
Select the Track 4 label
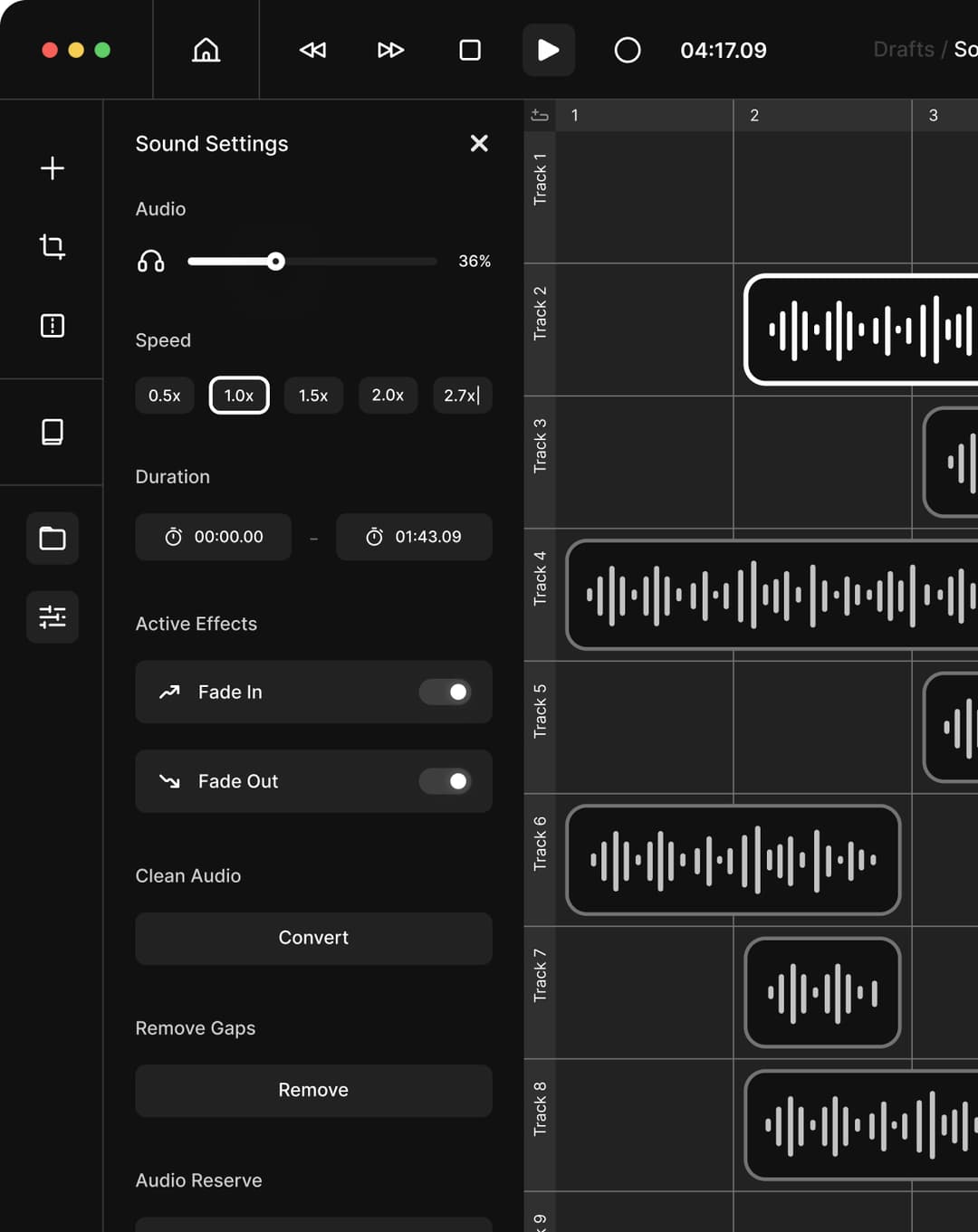point(540,578)
